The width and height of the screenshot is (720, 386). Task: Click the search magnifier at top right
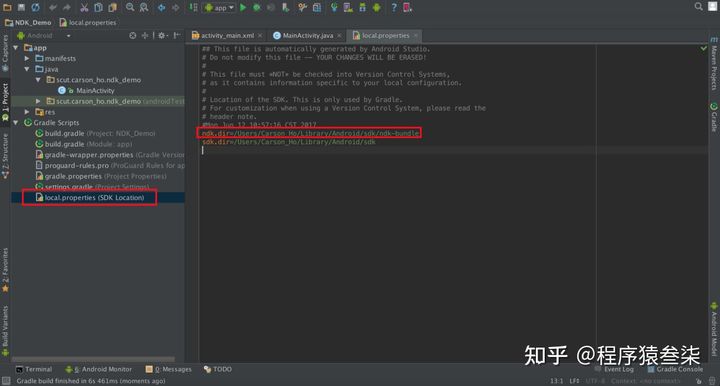pos(698,6)
